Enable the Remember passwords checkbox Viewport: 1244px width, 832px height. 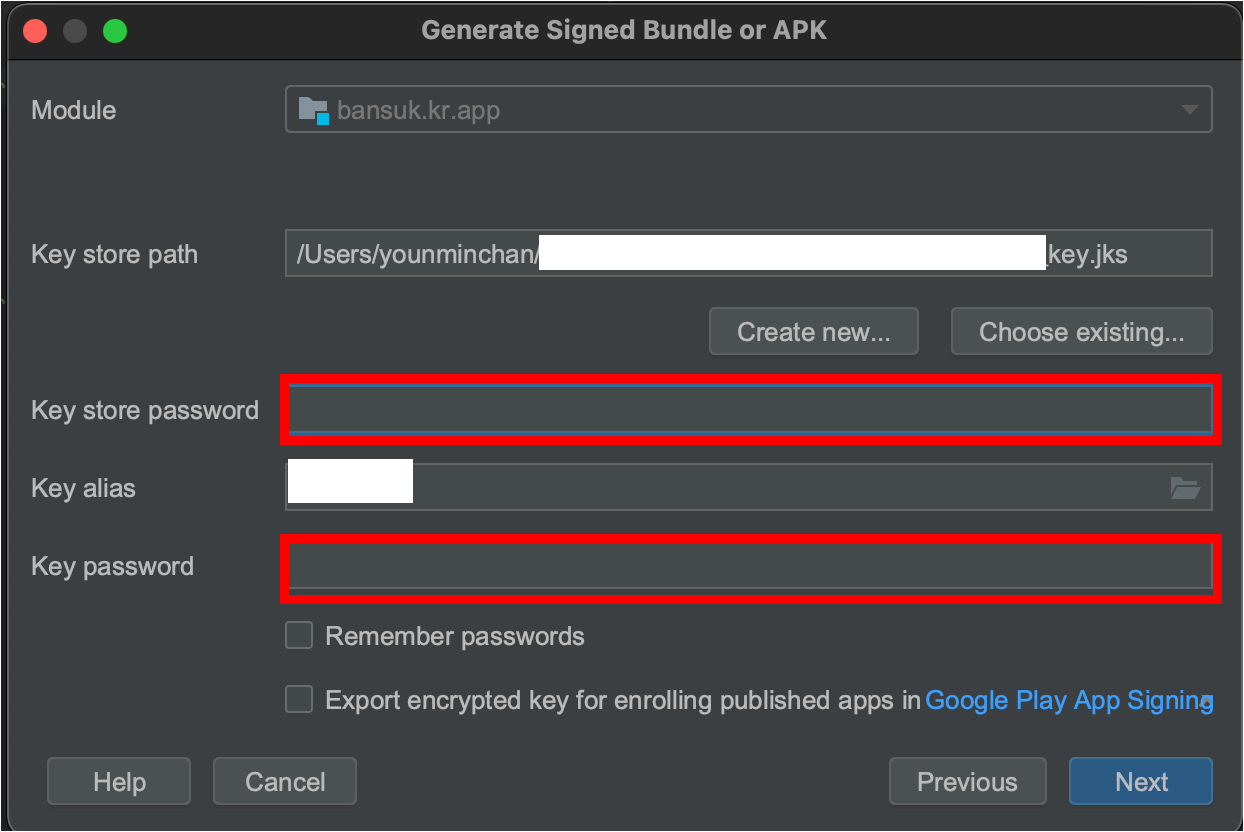298,635
